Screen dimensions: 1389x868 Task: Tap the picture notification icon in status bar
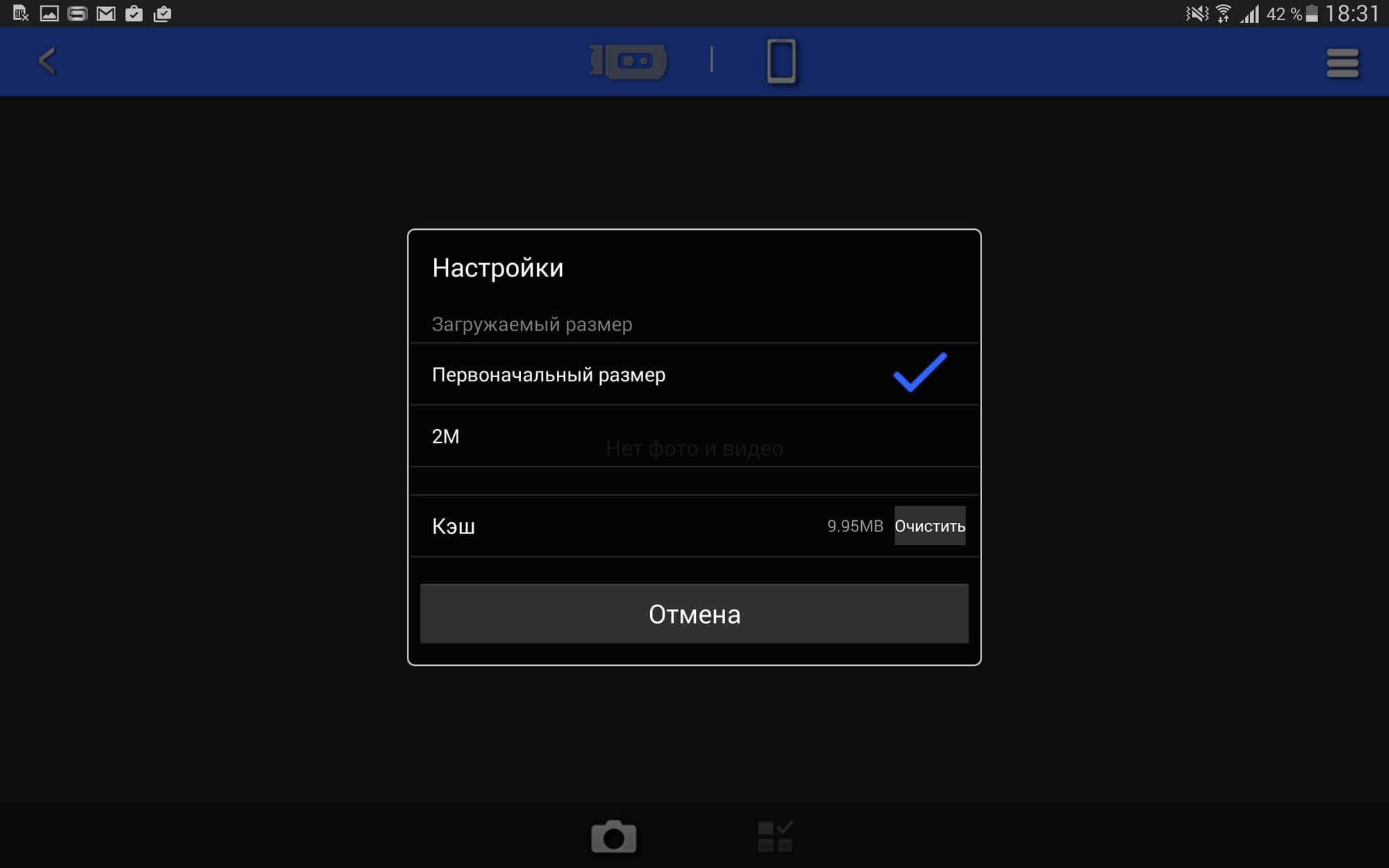[49, 13]
